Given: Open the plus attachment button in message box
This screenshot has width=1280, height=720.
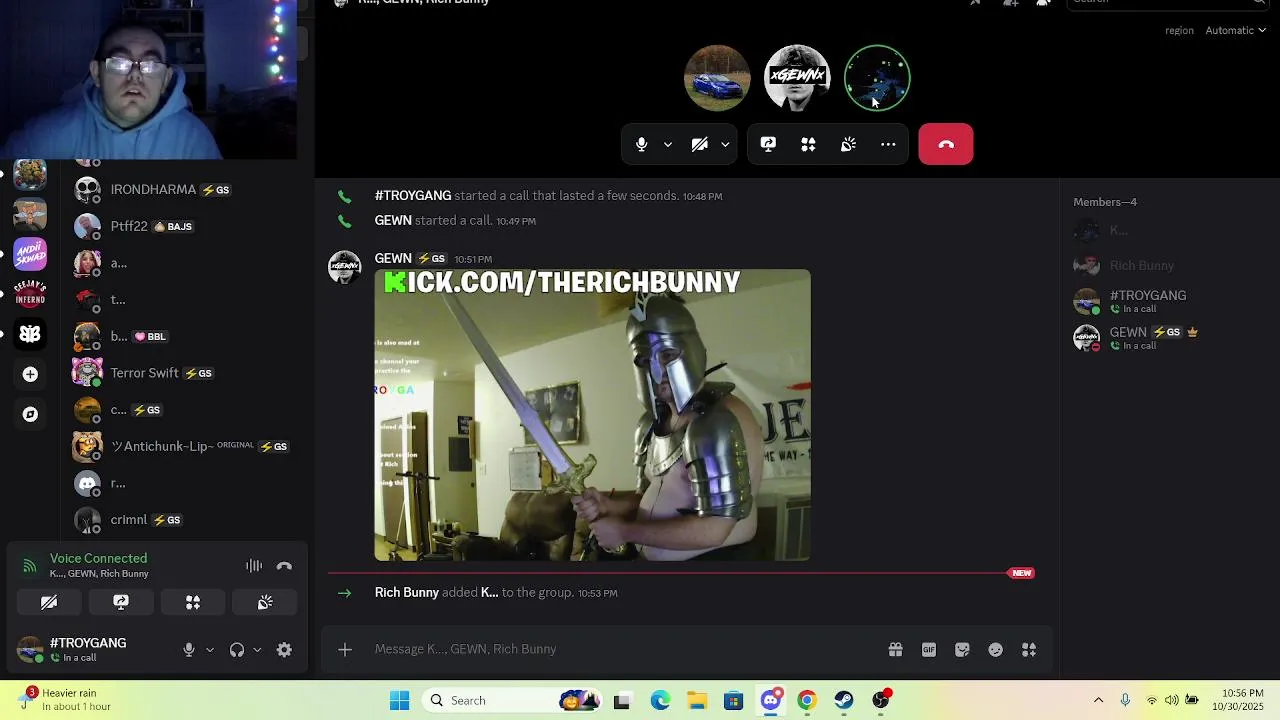Looking at the screenshot, I should (x=345, y=650).
